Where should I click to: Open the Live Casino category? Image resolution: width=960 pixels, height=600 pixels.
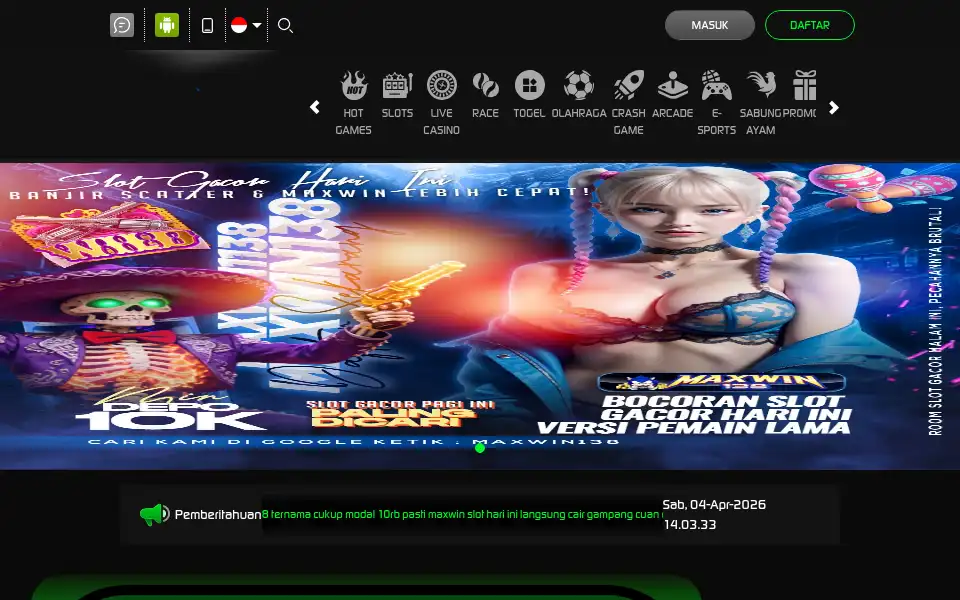(441, 103)
